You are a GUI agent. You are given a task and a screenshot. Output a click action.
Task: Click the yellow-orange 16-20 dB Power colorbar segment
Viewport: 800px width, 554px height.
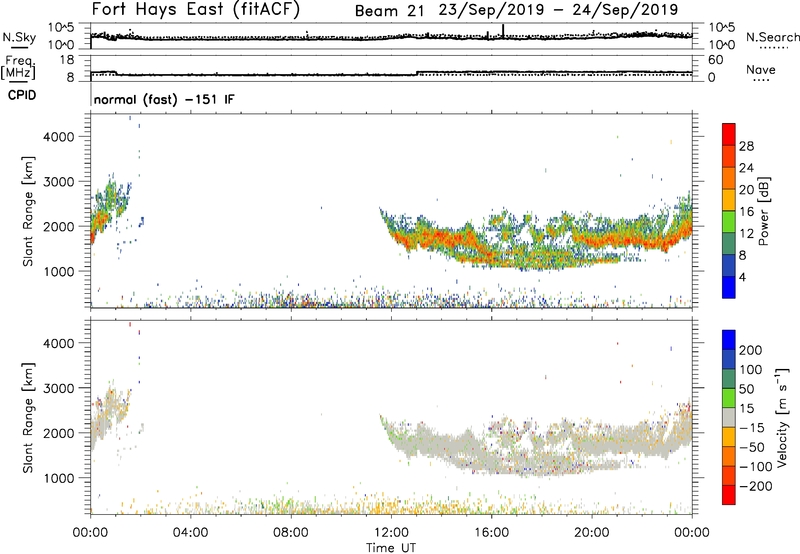click(729, 200)
